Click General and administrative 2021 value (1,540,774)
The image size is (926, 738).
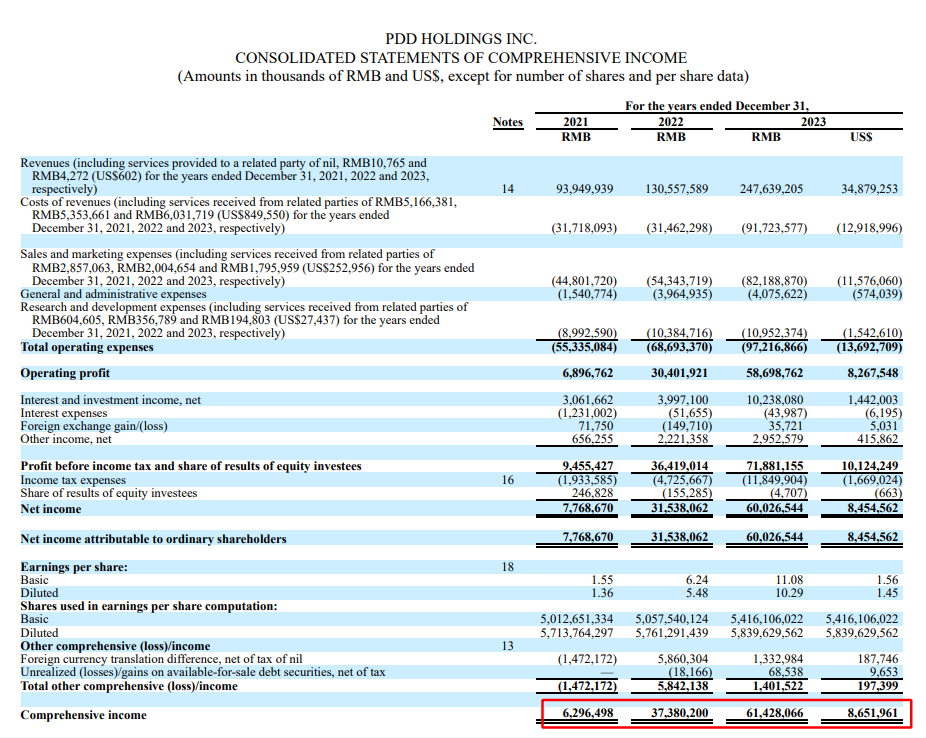point(587,294)
